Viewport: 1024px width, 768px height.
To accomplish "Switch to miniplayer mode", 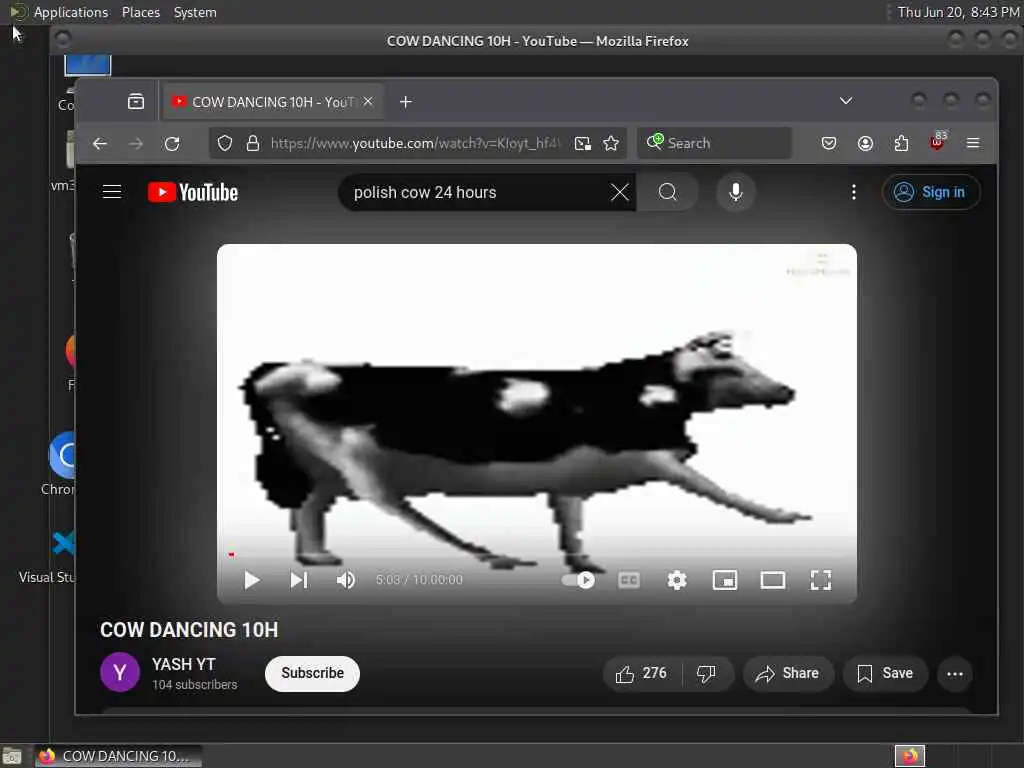I will (725, 580).
